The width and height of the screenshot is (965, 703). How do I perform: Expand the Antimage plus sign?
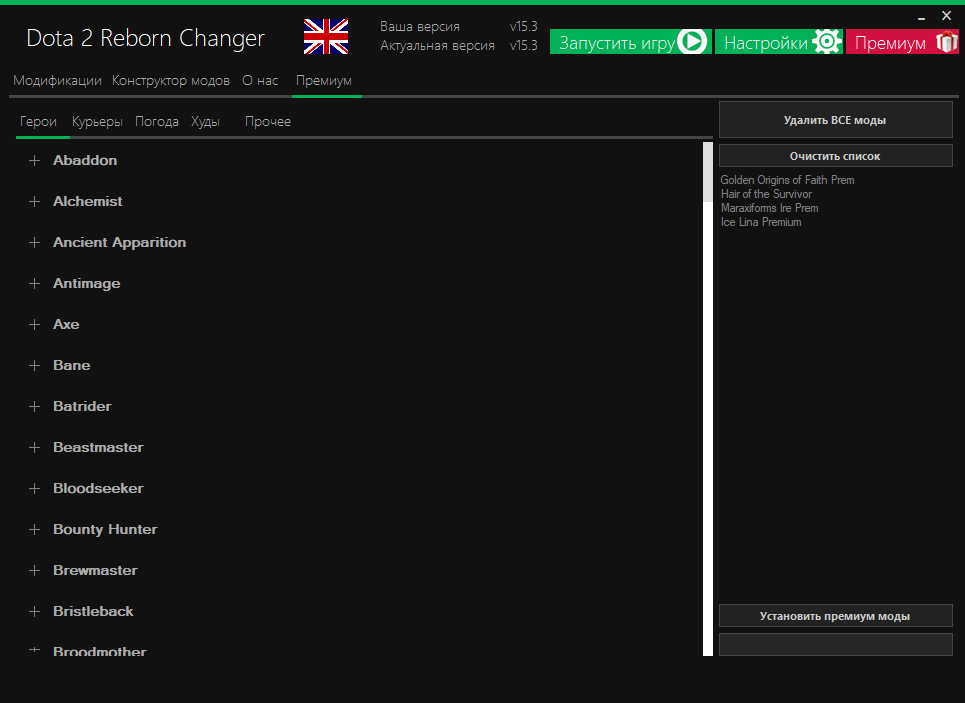(x=34, y=284)
